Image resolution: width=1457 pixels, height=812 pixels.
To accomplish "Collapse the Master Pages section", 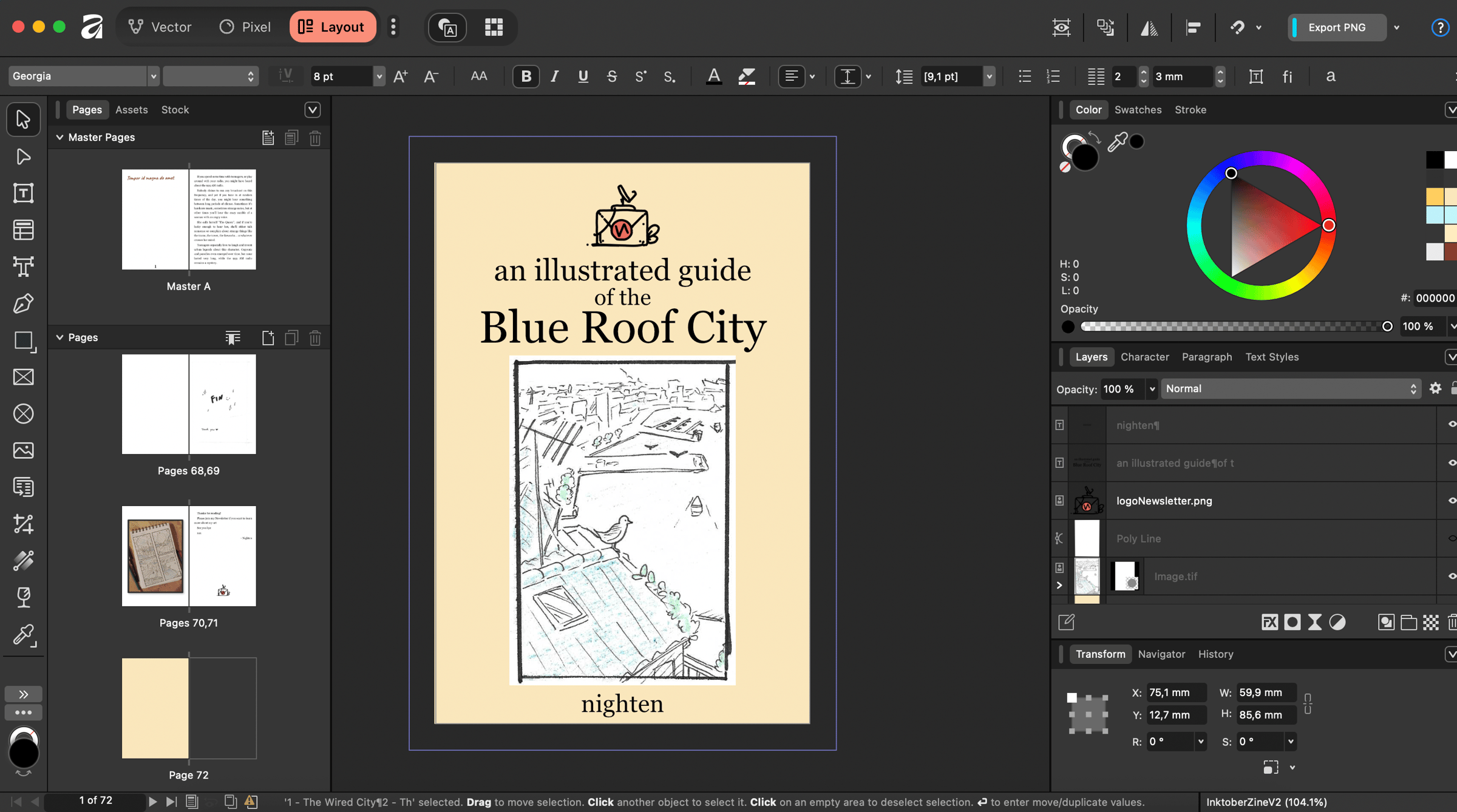I will 59,137.
